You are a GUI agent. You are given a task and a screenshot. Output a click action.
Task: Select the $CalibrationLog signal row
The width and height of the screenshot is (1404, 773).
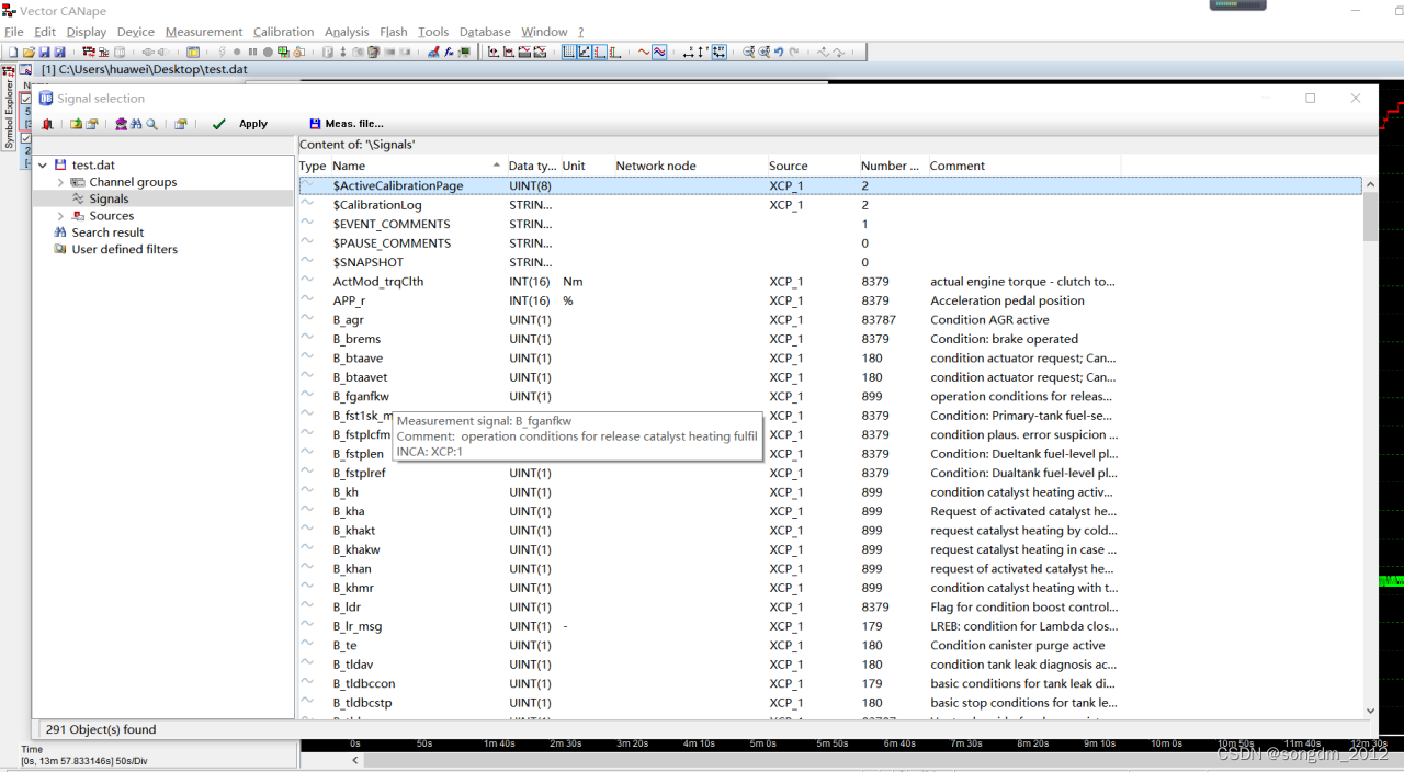click(830, 205)
